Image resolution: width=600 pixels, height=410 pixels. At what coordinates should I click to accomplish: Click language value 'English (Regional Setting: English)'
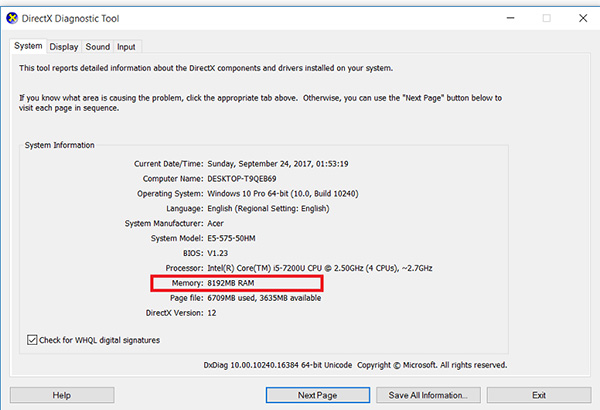[268, 209]
